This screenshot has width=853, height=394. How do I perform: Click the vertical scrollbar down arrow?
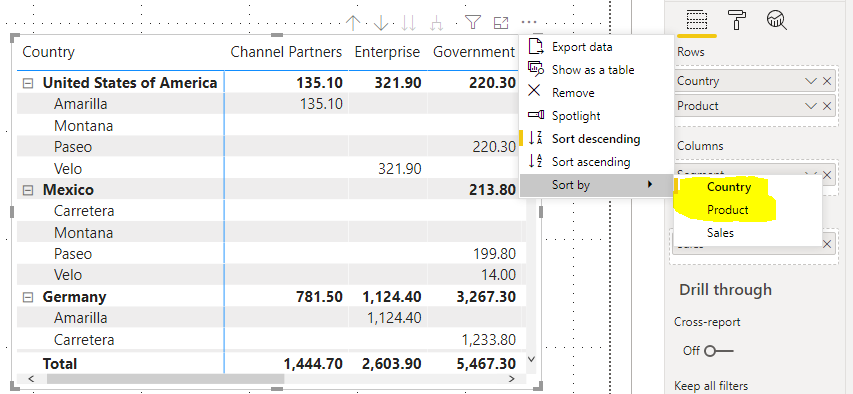click(x=532, y=360)
